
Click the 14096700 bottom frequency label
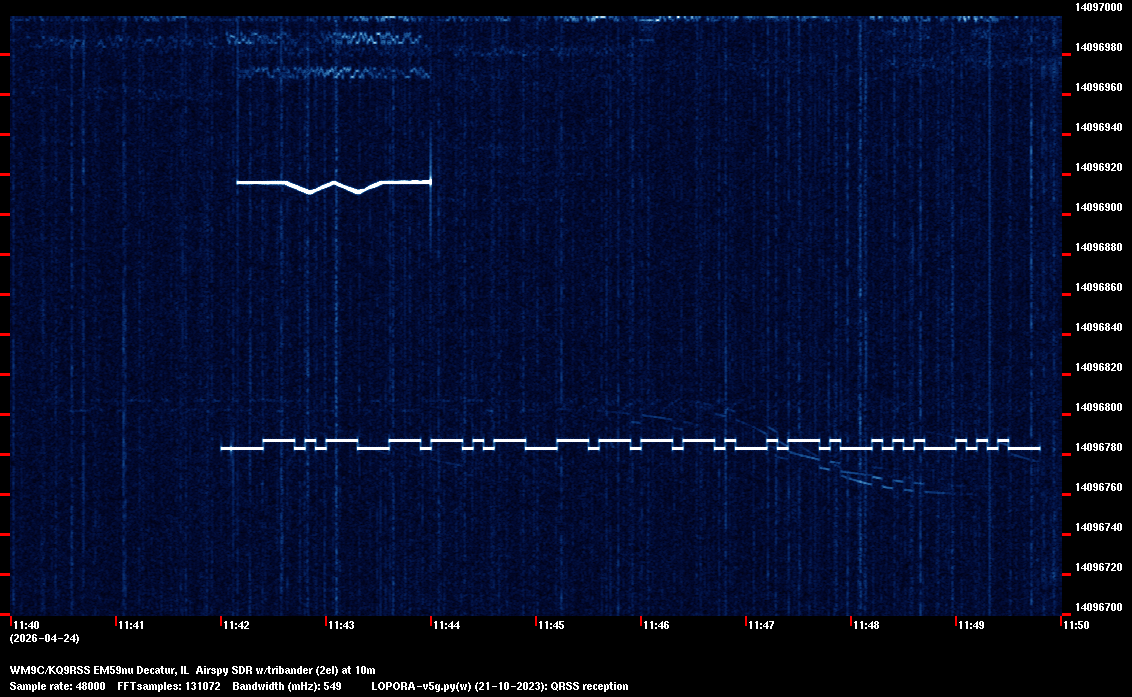(x=1098, y=607)
